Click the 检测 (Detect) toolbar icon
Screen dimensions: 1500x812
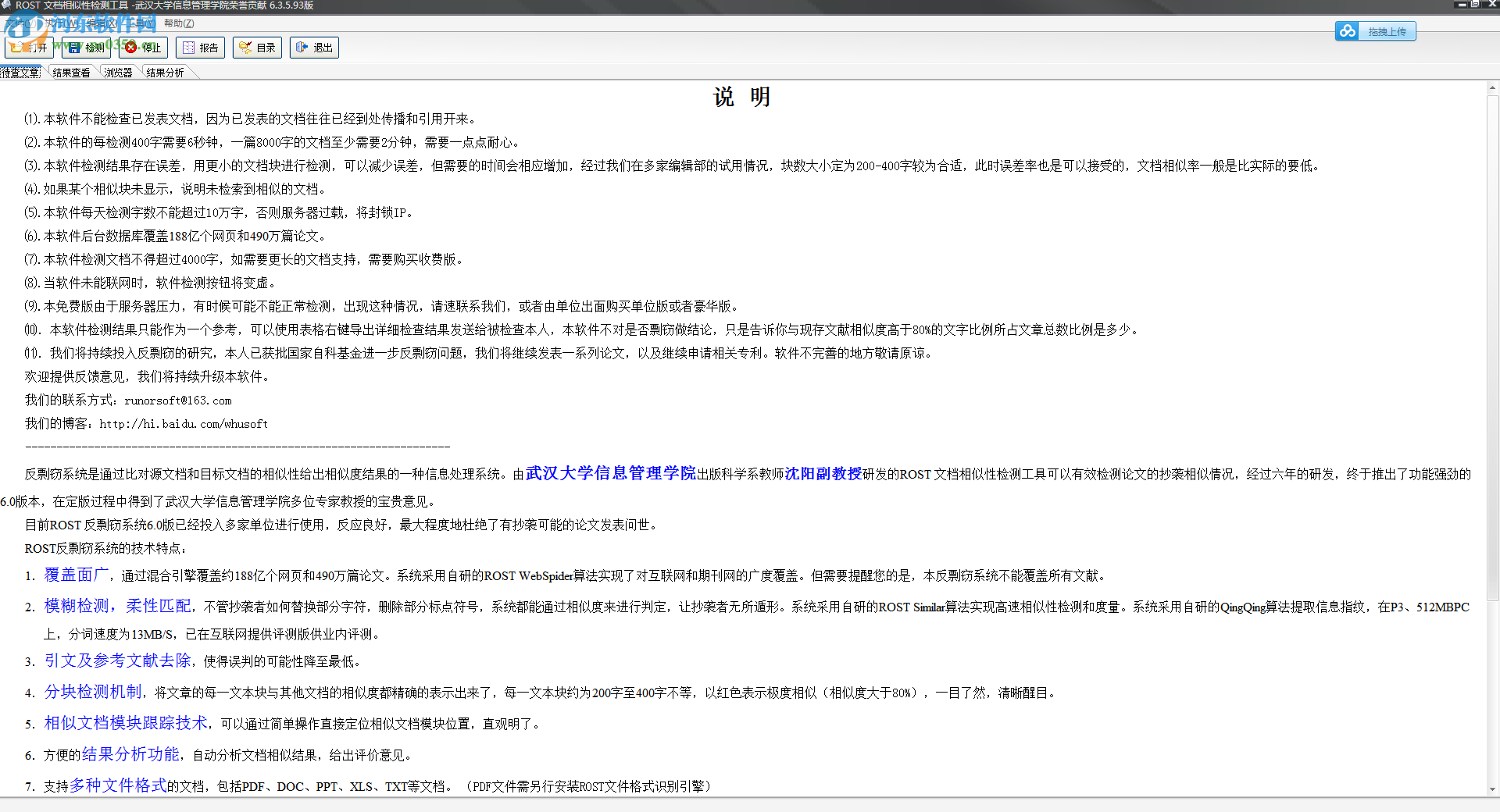pyautogui.click(x=86, y=47)
